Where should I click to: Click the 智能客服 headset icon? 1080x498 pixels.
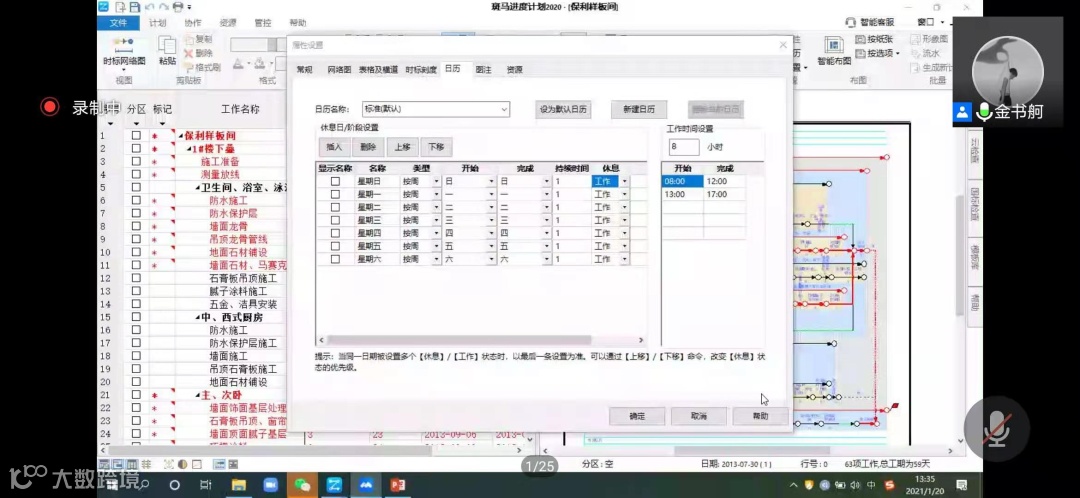(851, 23)
